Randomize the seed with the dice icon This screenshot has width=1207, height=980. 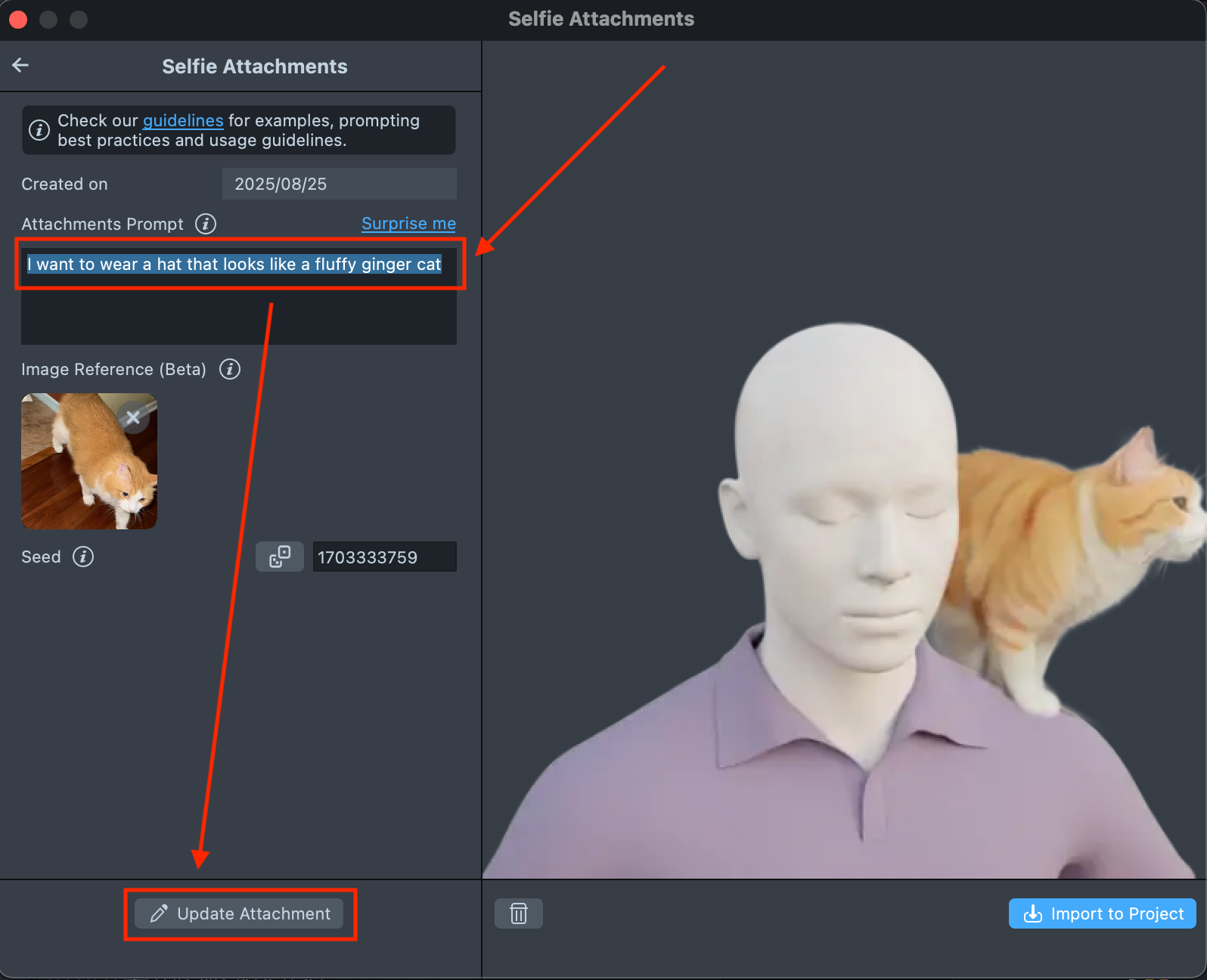pyautogui.click(x=280, y=557)
